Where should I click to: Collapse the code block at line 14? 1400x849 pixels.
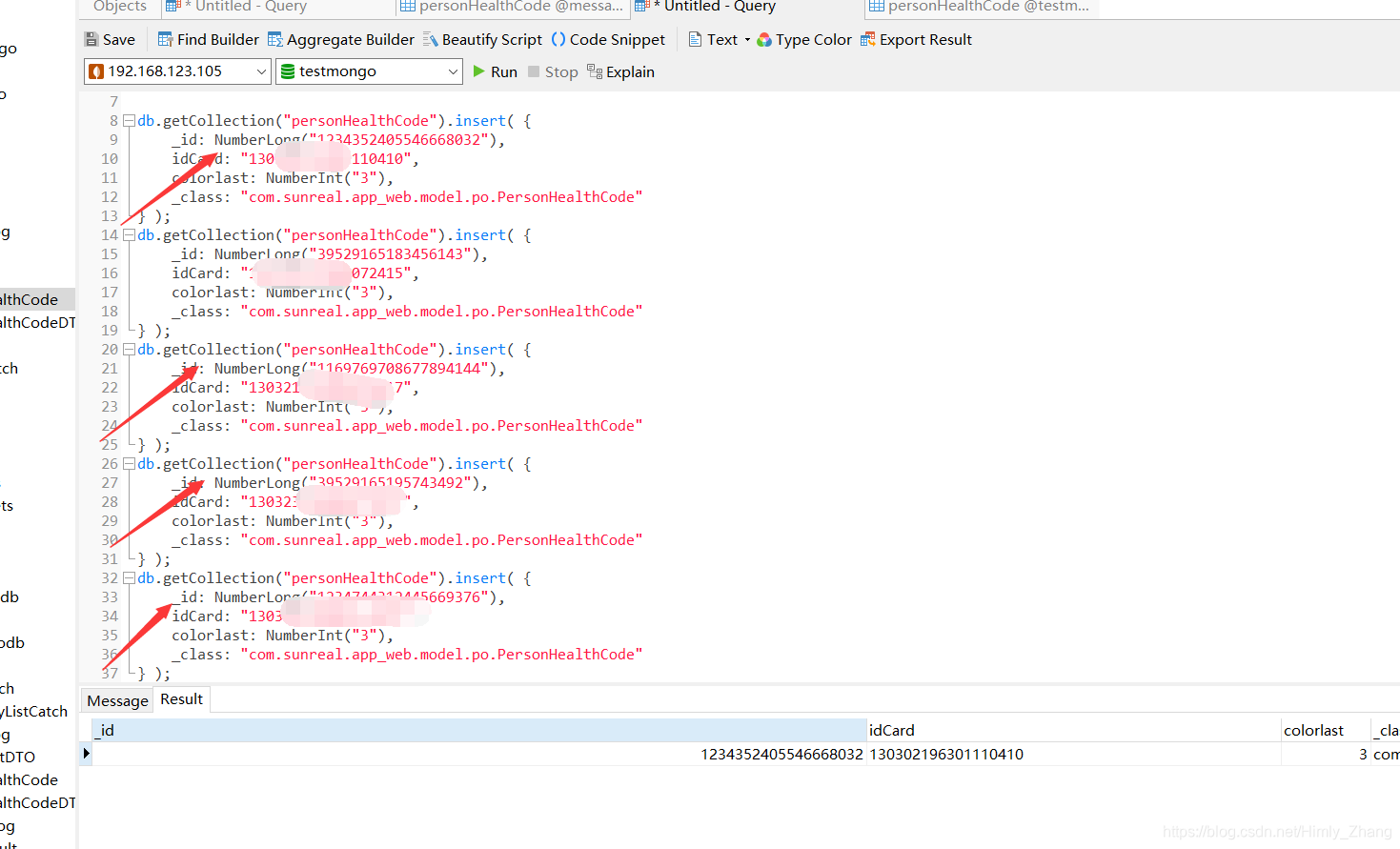[x=129, y=235]
